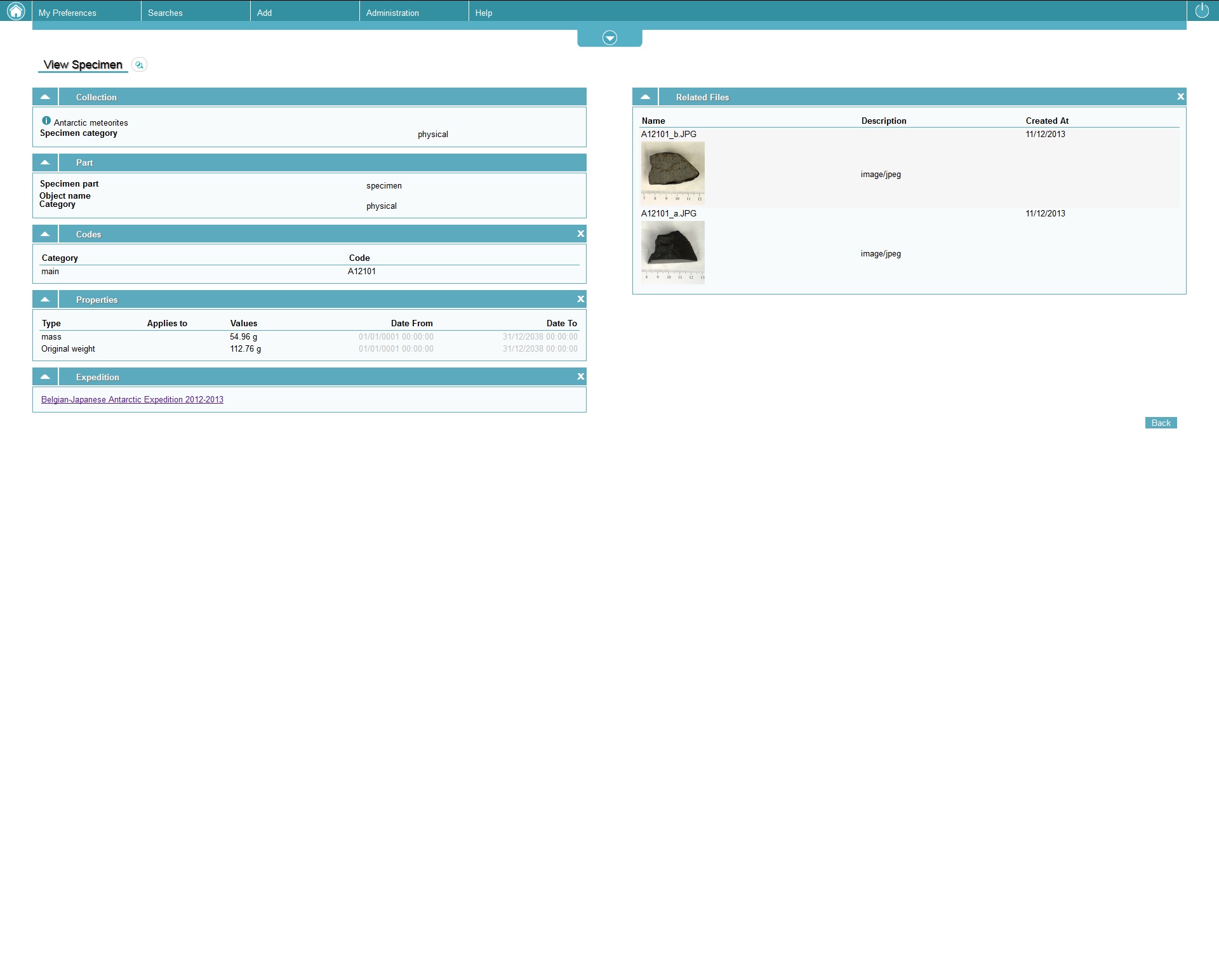
Task: Collapse the Related Files panel
Action: 645,97
